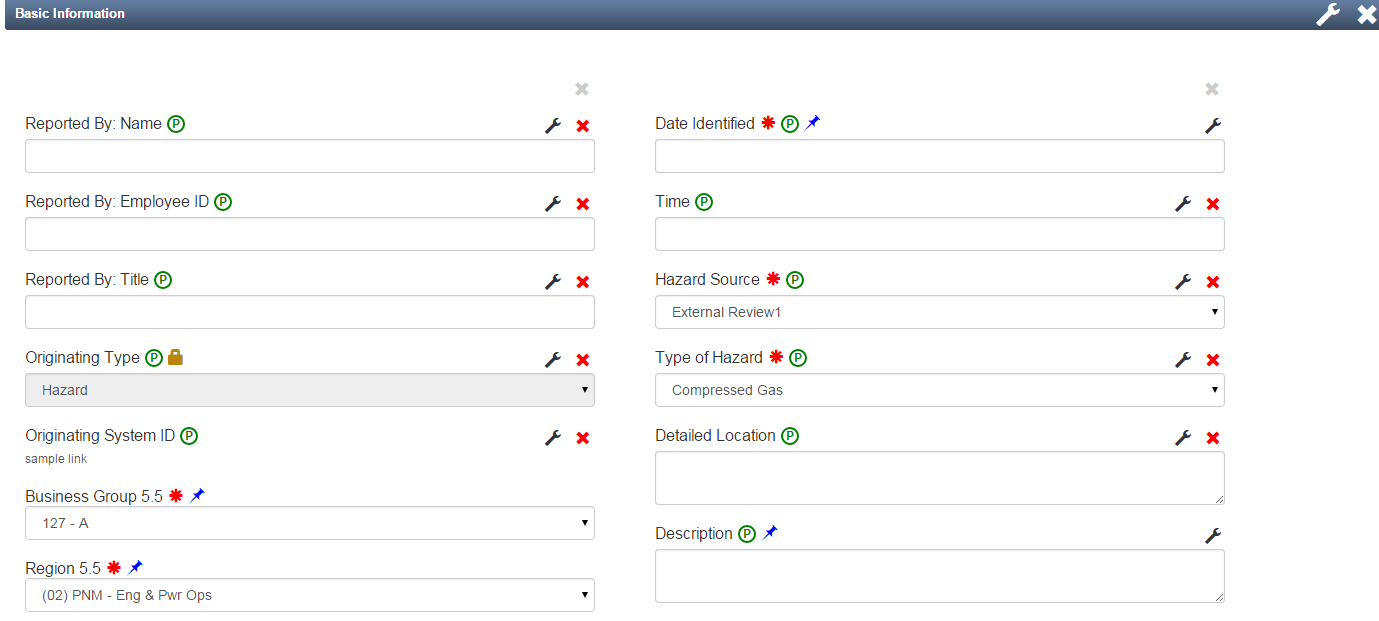Click the wrench icon for Description

click(x=1213, y=536)
